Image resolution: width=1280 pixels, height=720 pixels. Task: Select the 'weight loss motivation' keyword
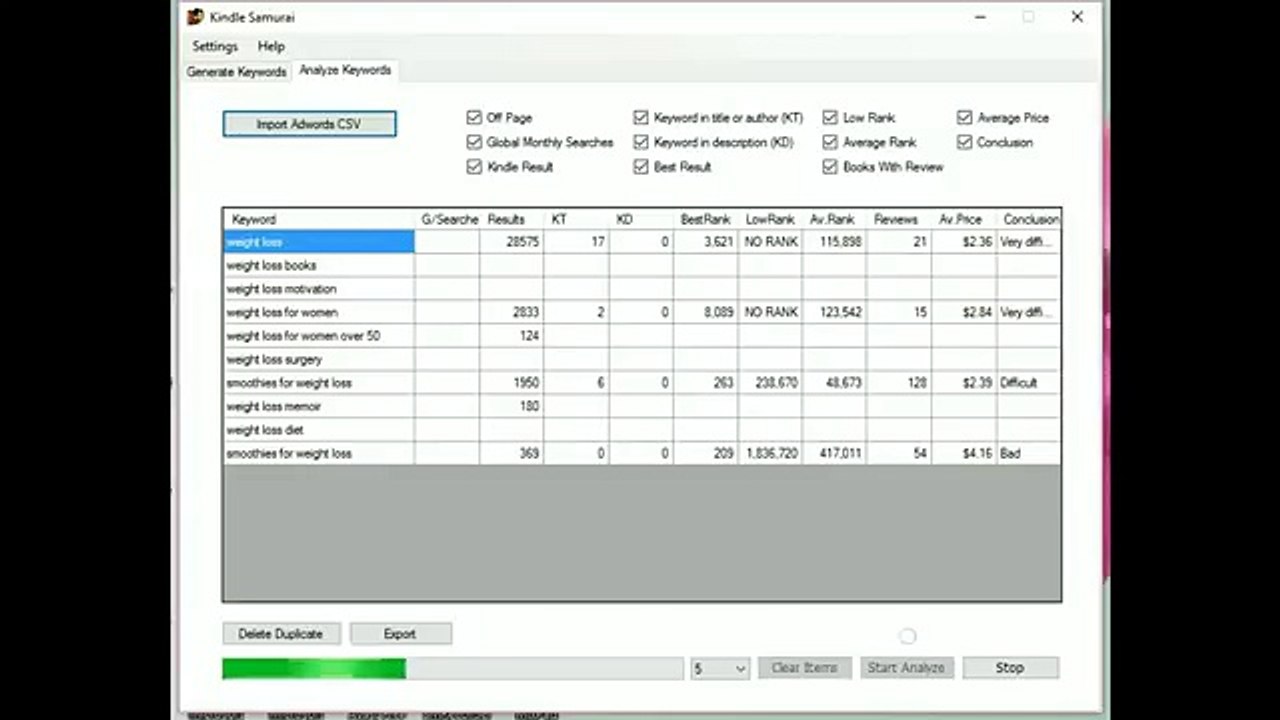click(319, 289)
